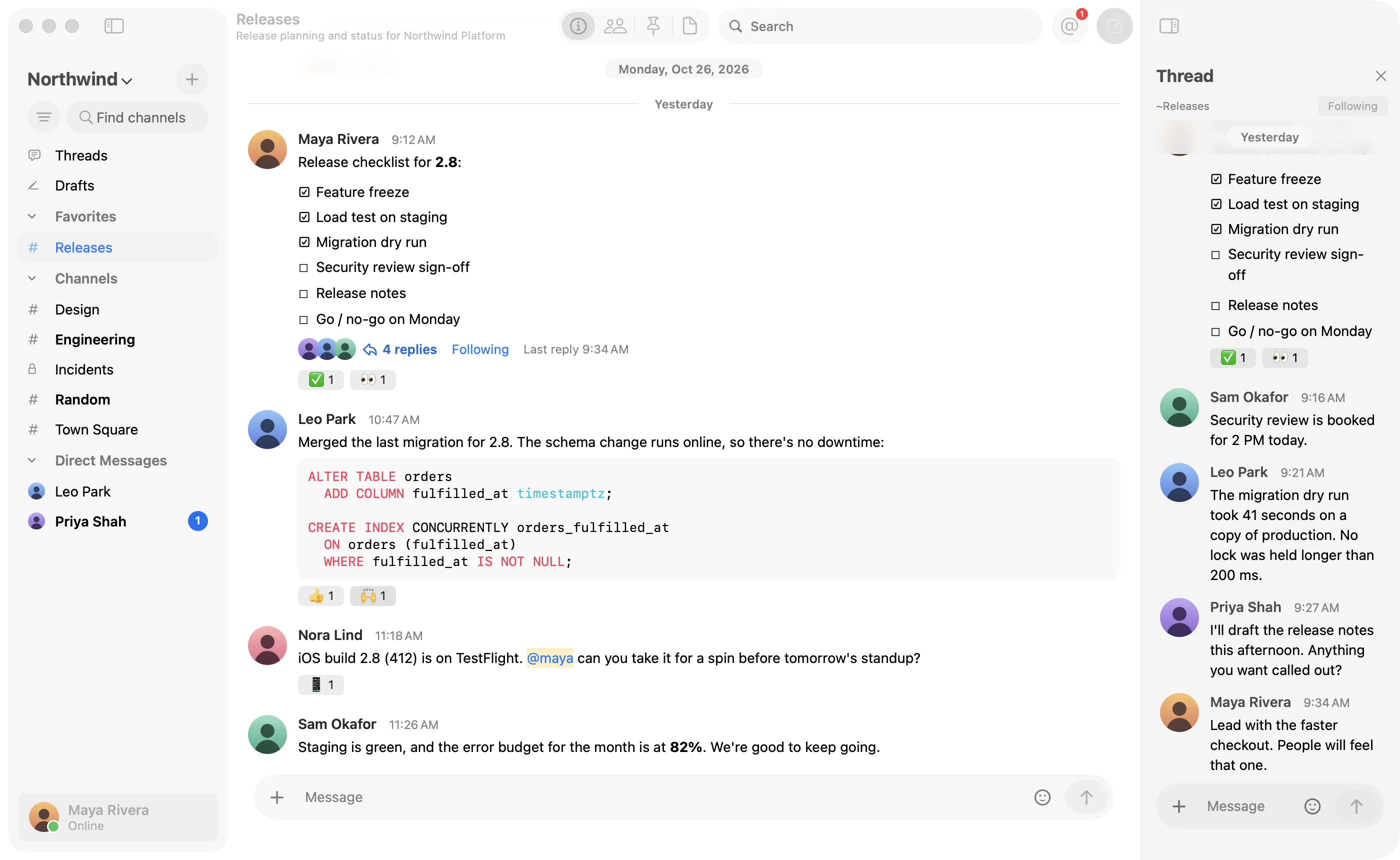This screenshot has width=1400, height=860.
Task: Open the channel filter icon
Action: 44,117
